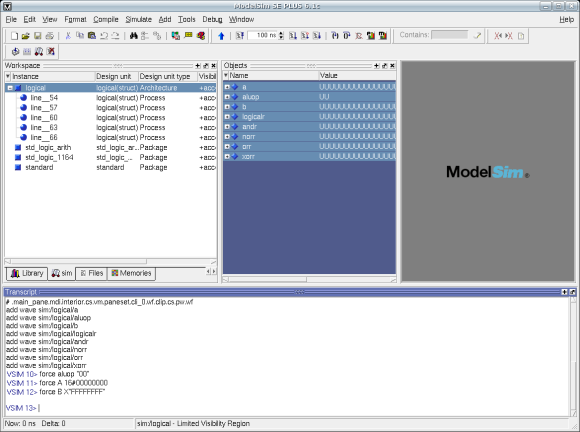Expand signal a in Objects pane
580x432 pixels.
[x=227, y=87]
